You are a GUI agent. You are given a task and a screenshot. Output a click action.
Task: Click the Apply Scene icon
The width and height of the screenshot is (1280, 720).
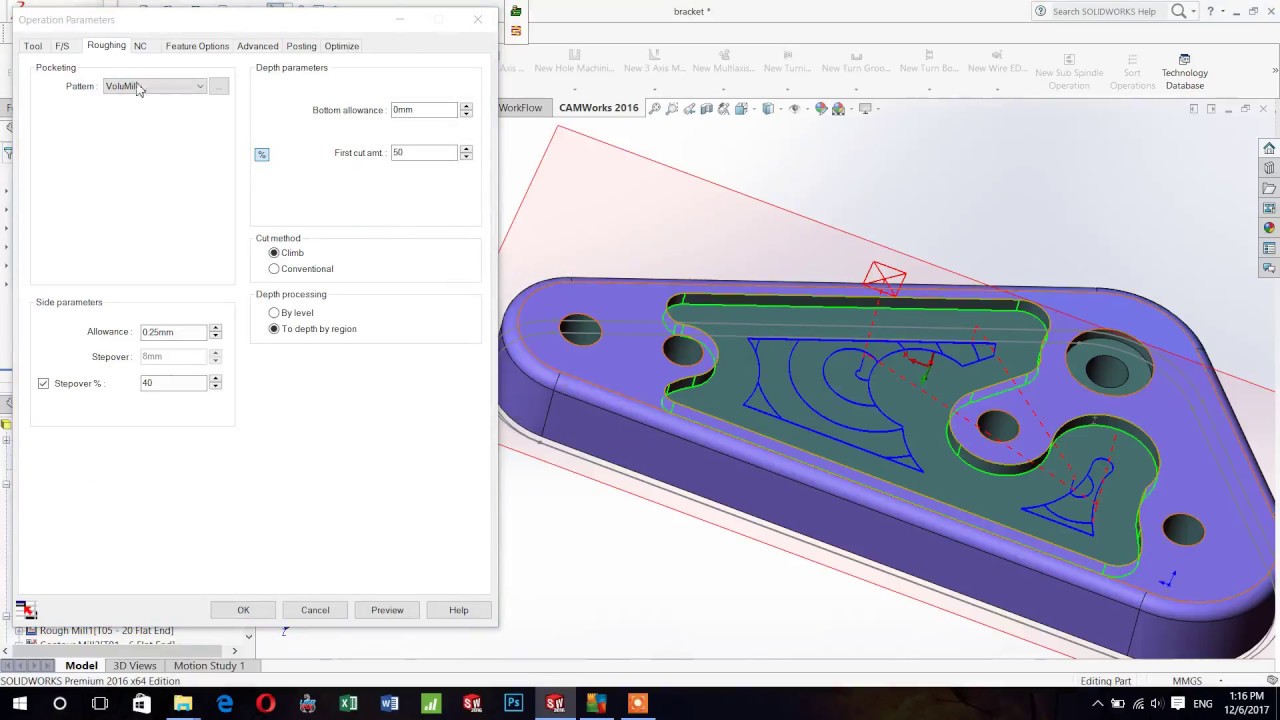click(x=840, y=108)
